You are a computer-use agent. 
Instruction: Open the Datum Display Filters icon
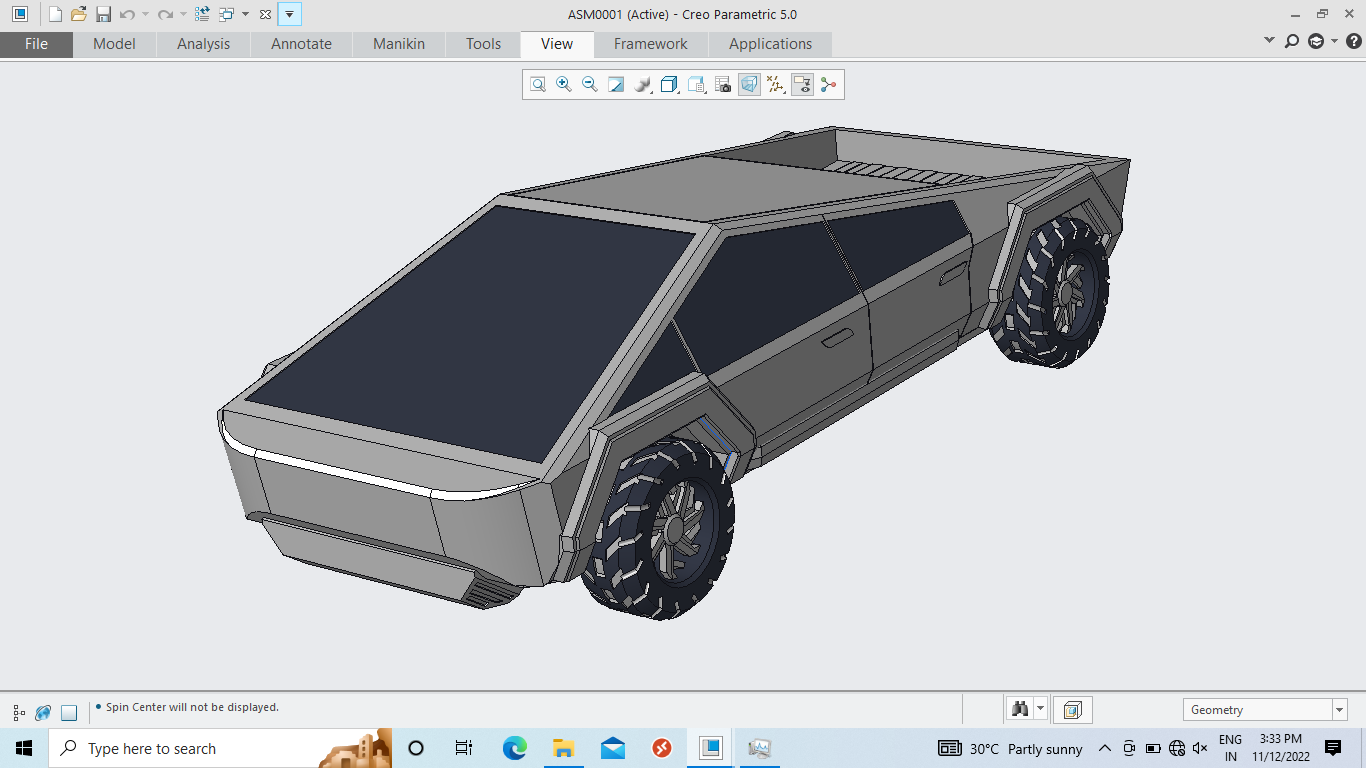[x=776, y=85]
